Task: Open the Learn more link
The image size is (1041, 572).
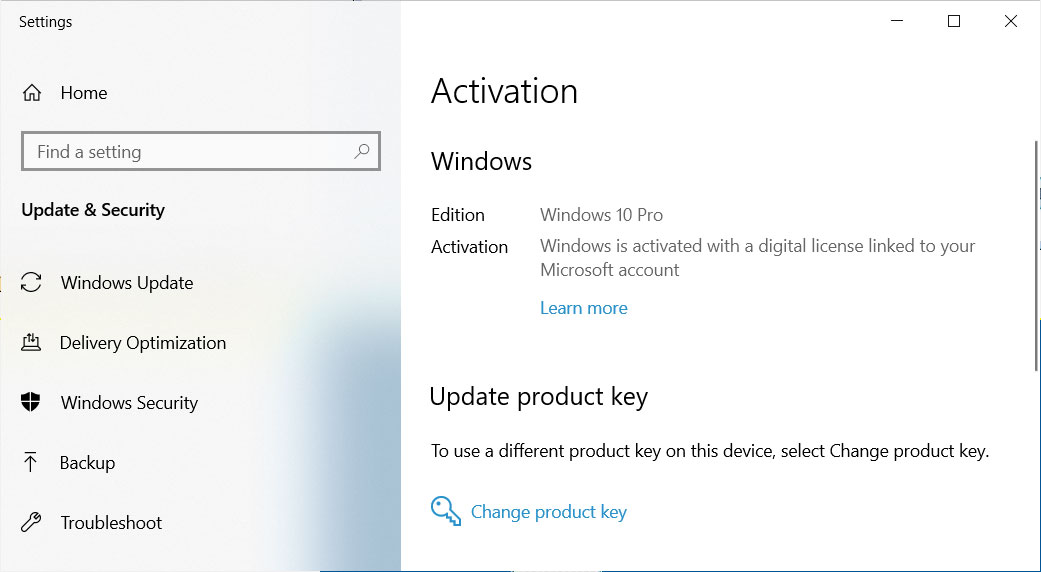Action: [x=584, y=308]
